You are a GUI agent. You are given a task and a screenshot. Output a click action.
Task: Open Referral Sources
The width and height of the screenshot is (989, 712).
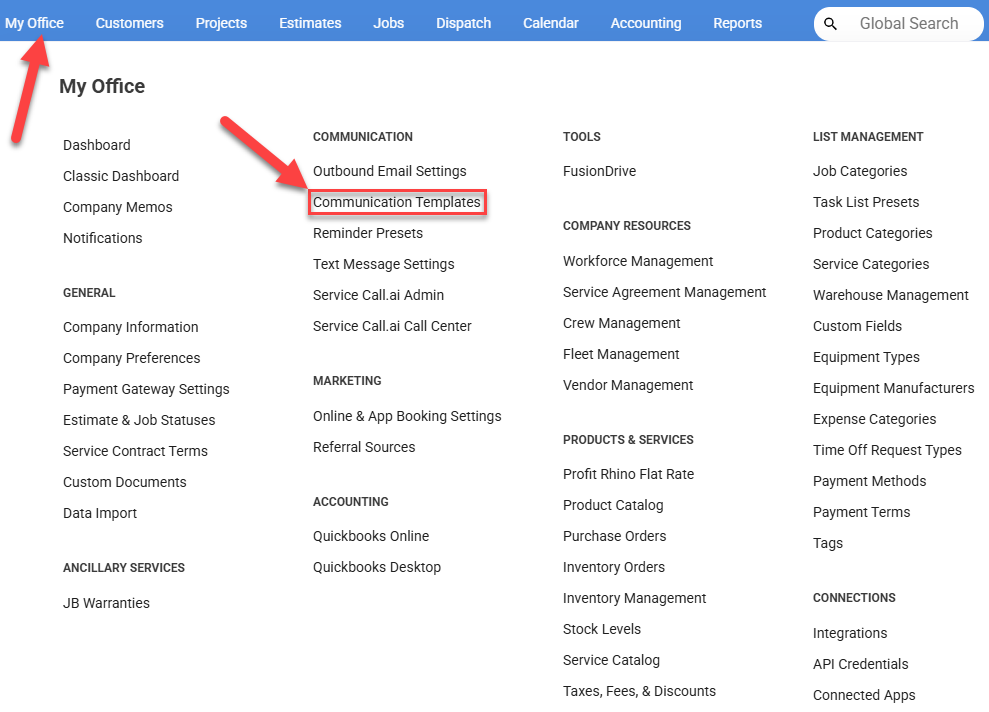(x=364, y=446)
